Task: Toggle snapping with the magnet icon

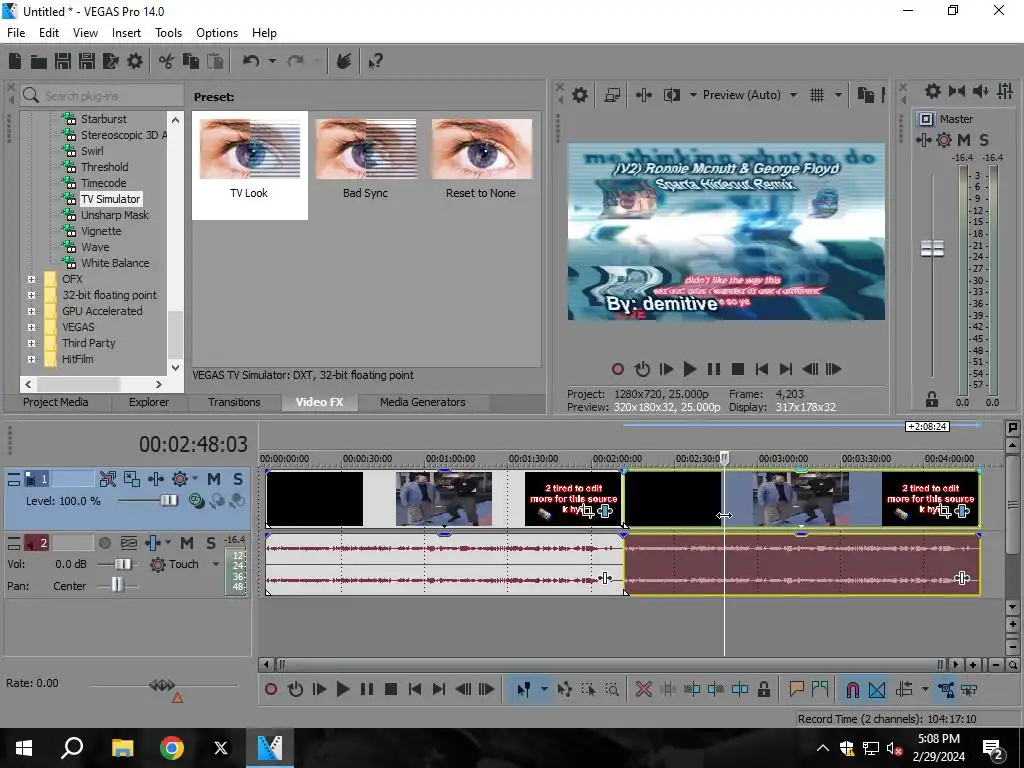Action: [x=852, y=690]
